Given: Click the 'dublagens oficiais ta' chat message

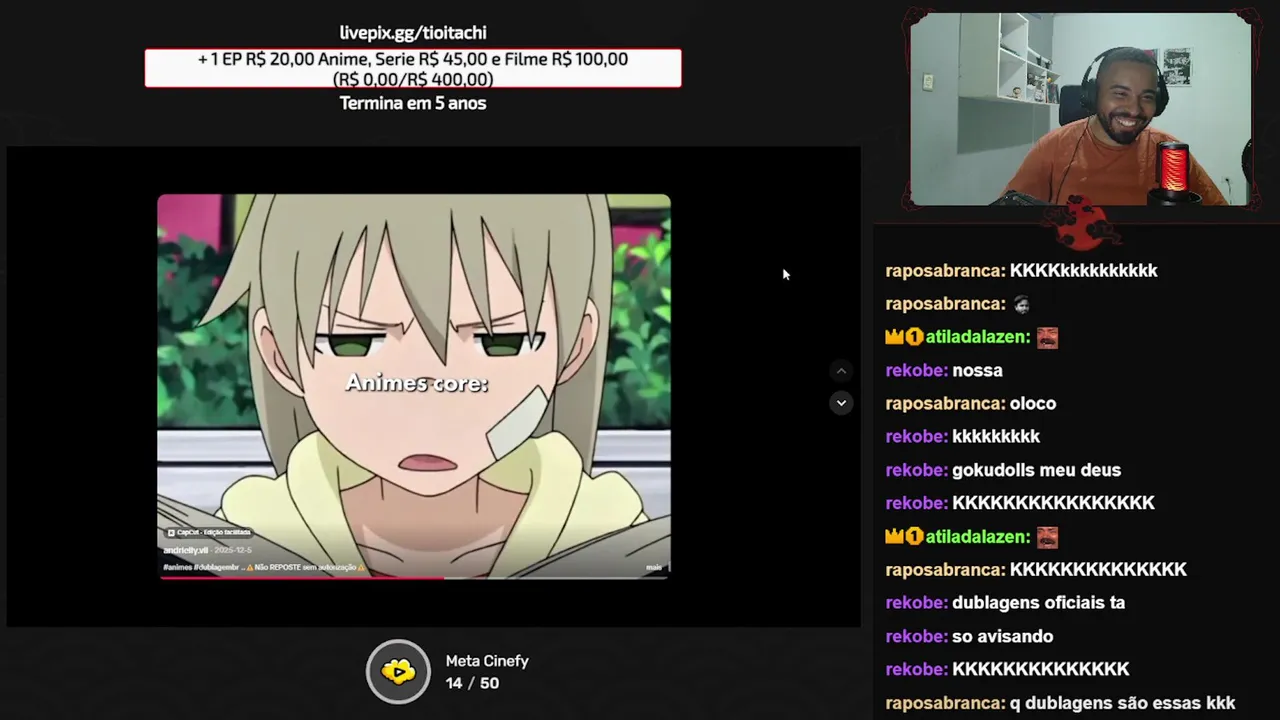Looking at the screenshot, I should (1005, 603).
